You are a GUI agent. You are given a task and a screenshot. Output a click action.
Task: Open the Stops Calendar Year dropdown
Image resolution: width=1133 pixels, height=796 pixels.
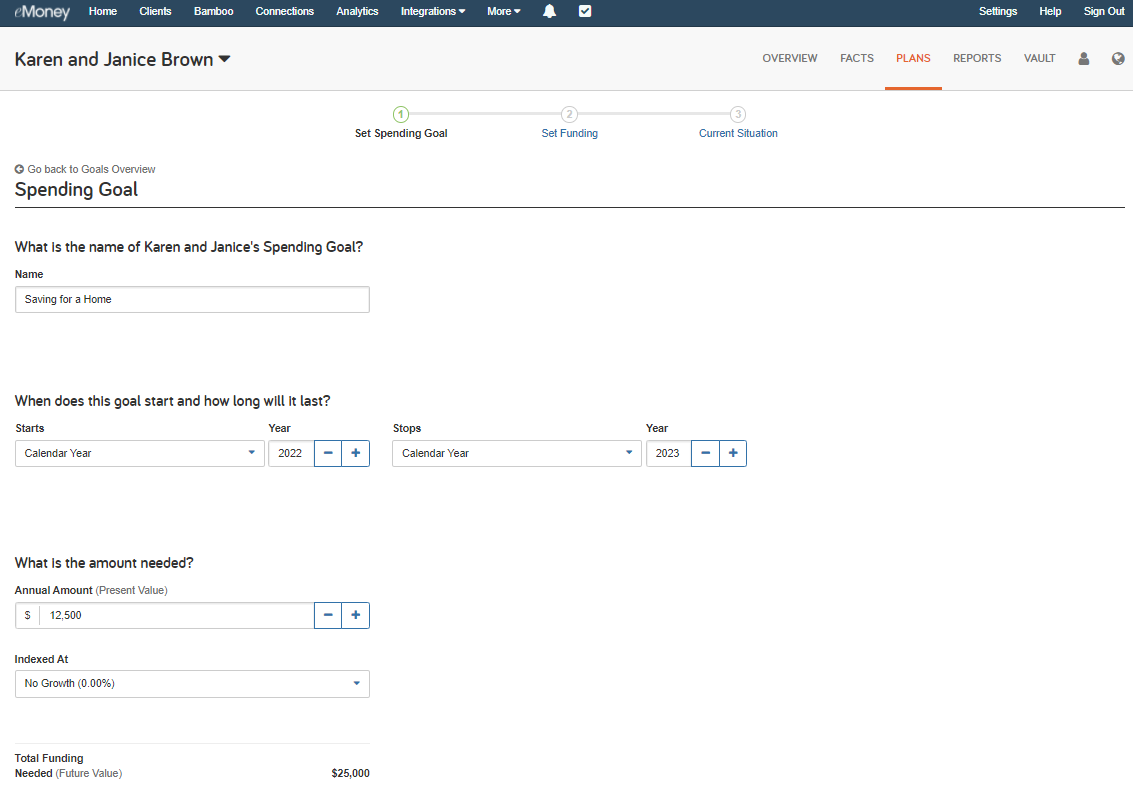coord(517,453)
